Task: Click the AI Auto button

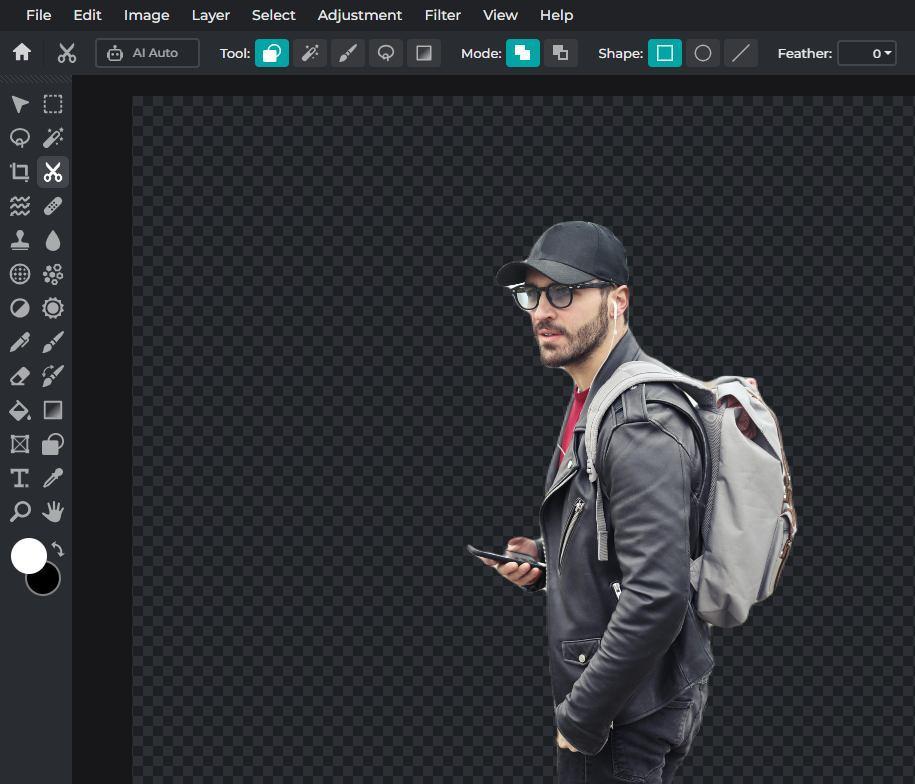Action: coord(147,53)
